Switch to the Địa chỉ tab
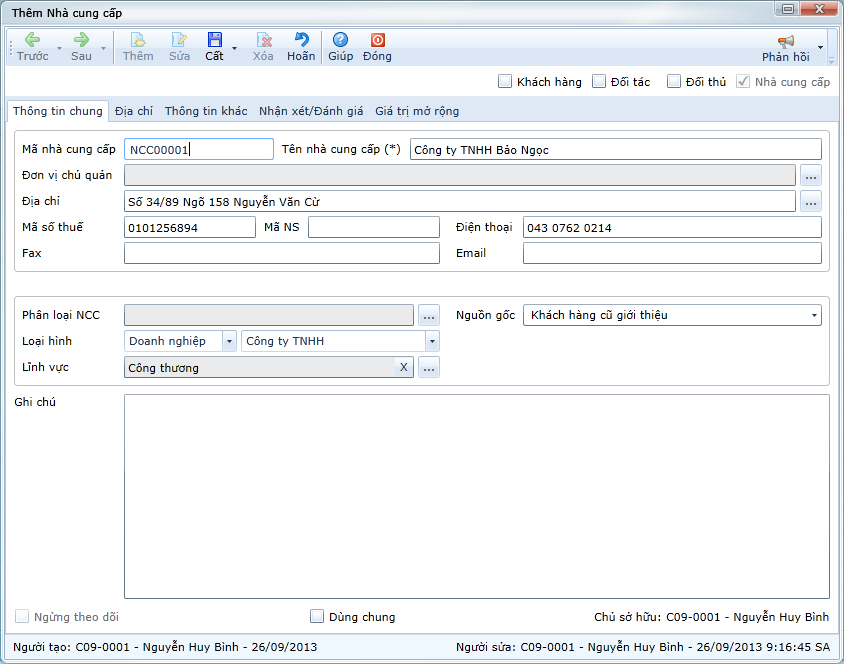844x664 pixels. coord(134,111)
